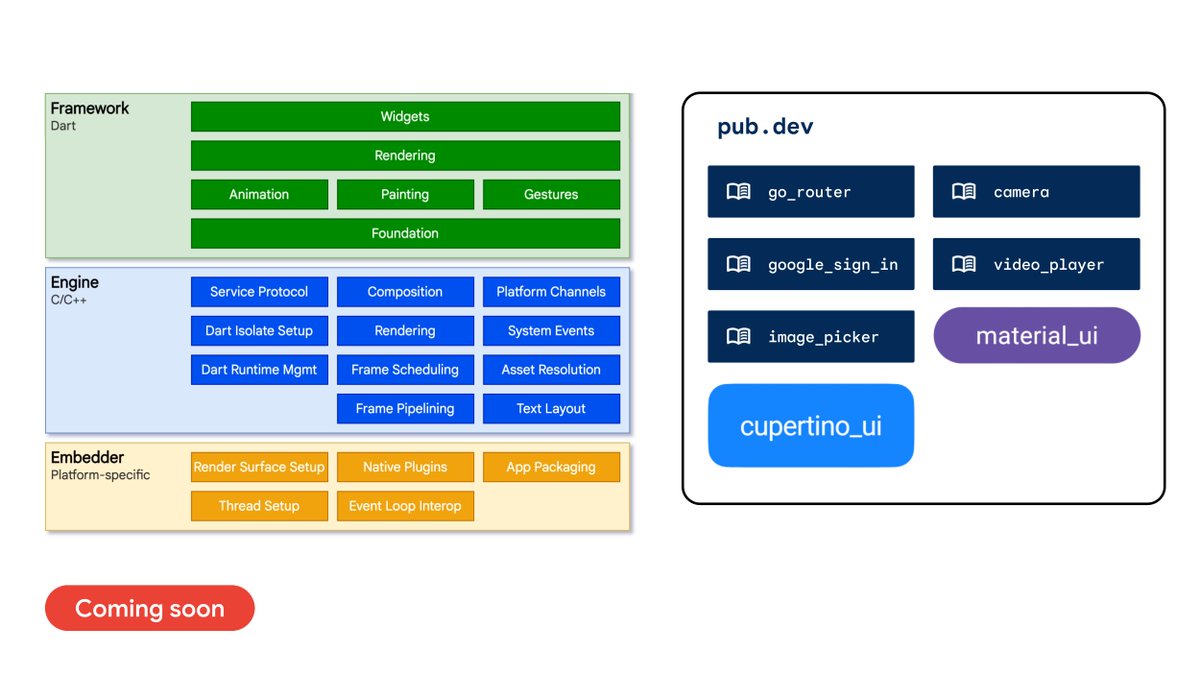
Task: Click the book icon beside google_sign_in
Action: point(738,265)
